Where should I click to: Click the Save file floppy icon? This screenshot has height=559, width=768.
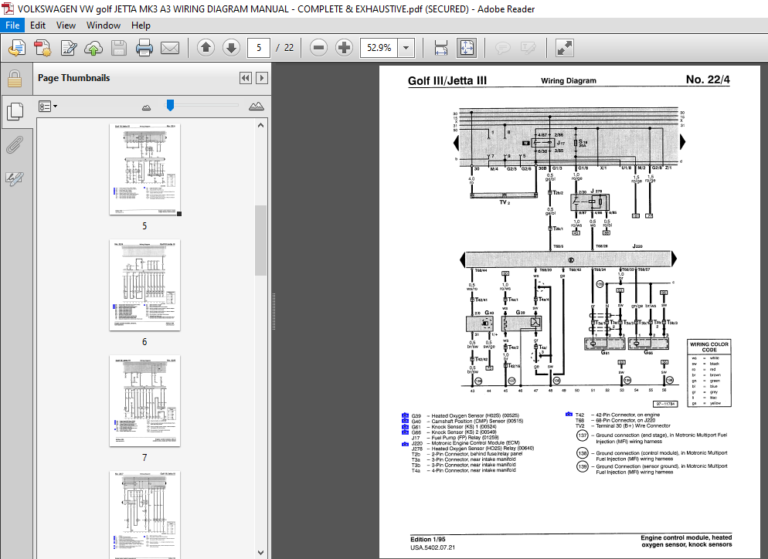pyautogui.click(x=119, y=48)
